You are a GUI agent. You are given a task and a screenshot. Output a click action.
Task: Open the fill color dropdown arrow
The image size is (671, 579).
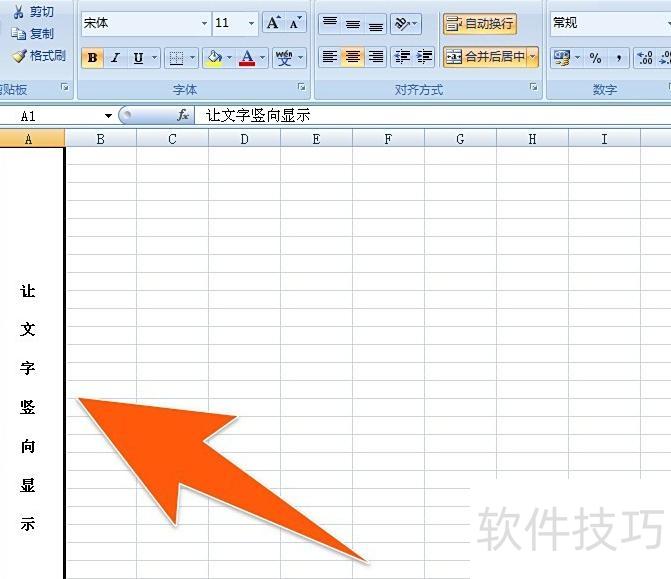(x=230, y=58)
